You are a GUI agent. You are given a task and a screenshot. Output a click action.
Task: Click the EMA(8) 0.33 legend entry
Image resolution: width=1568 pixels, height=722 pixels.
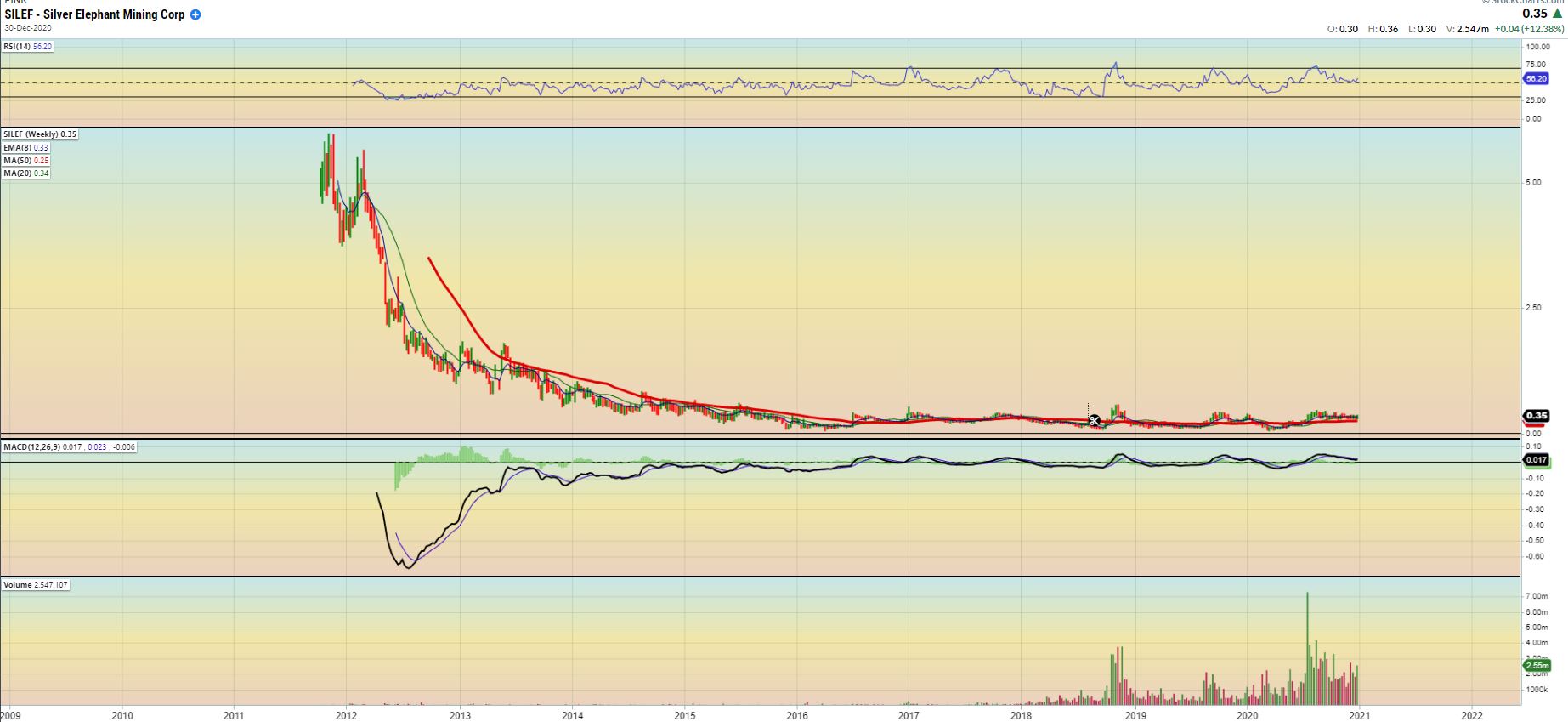coord(26,148)
